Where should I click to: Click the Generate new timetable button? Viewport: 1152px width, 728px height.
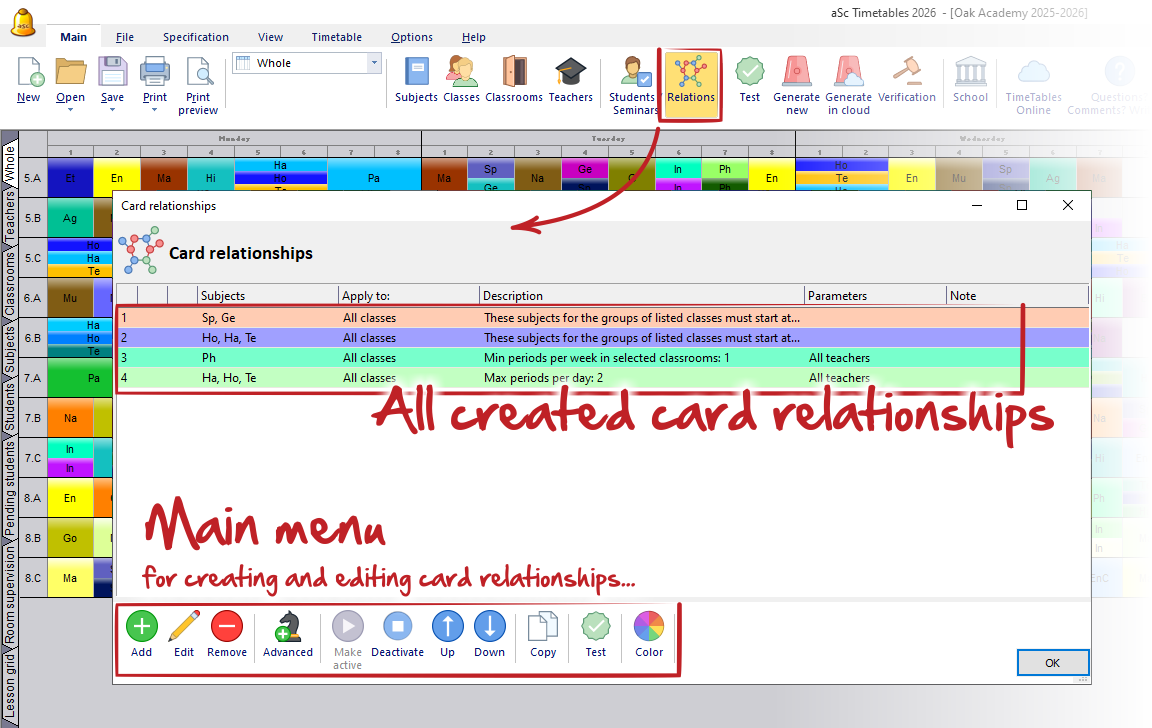pyautogui.click(x=796, y=80)
